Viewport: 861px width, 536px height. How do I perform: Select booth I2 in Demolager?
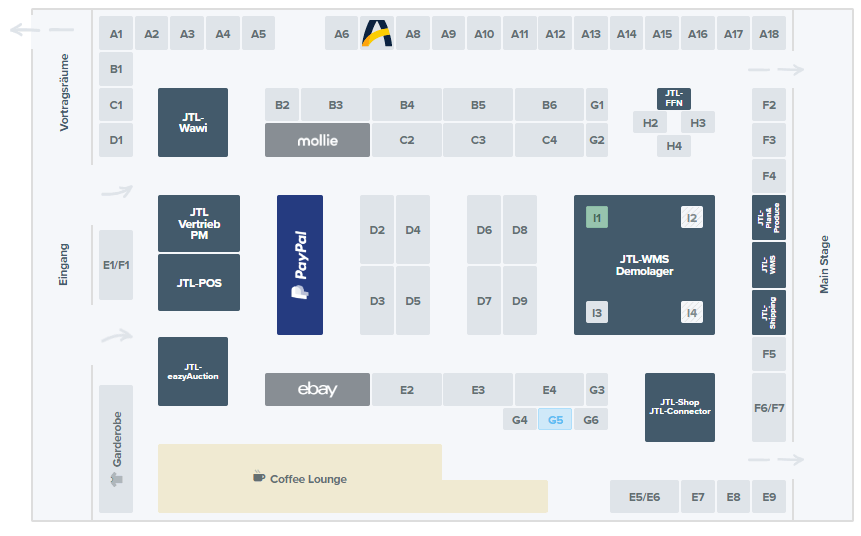click(692, 217)
